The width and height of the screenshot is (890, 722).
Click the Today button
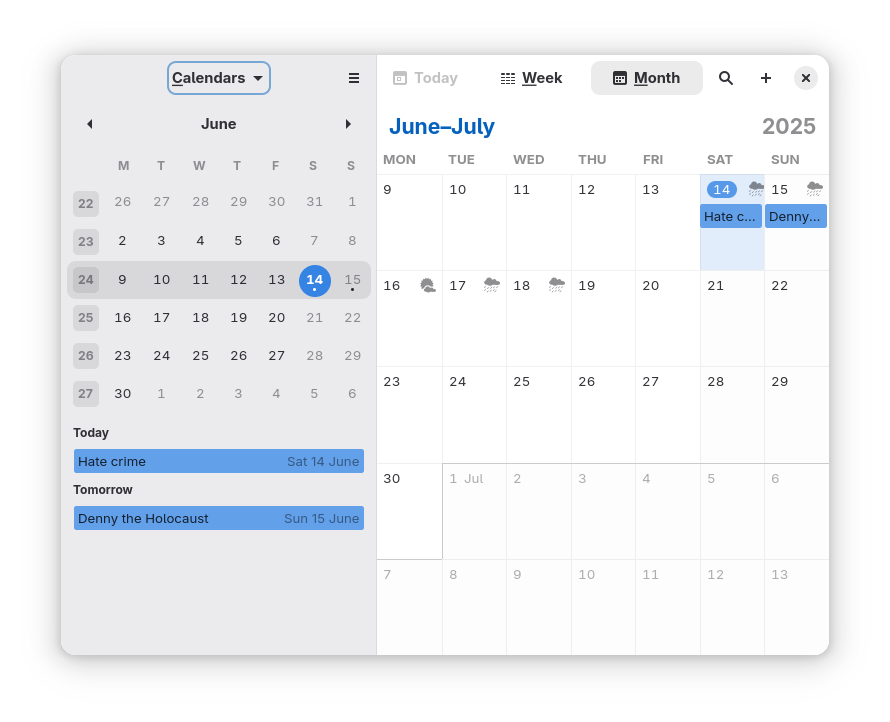pyautogui.click(x=426, y=78)
